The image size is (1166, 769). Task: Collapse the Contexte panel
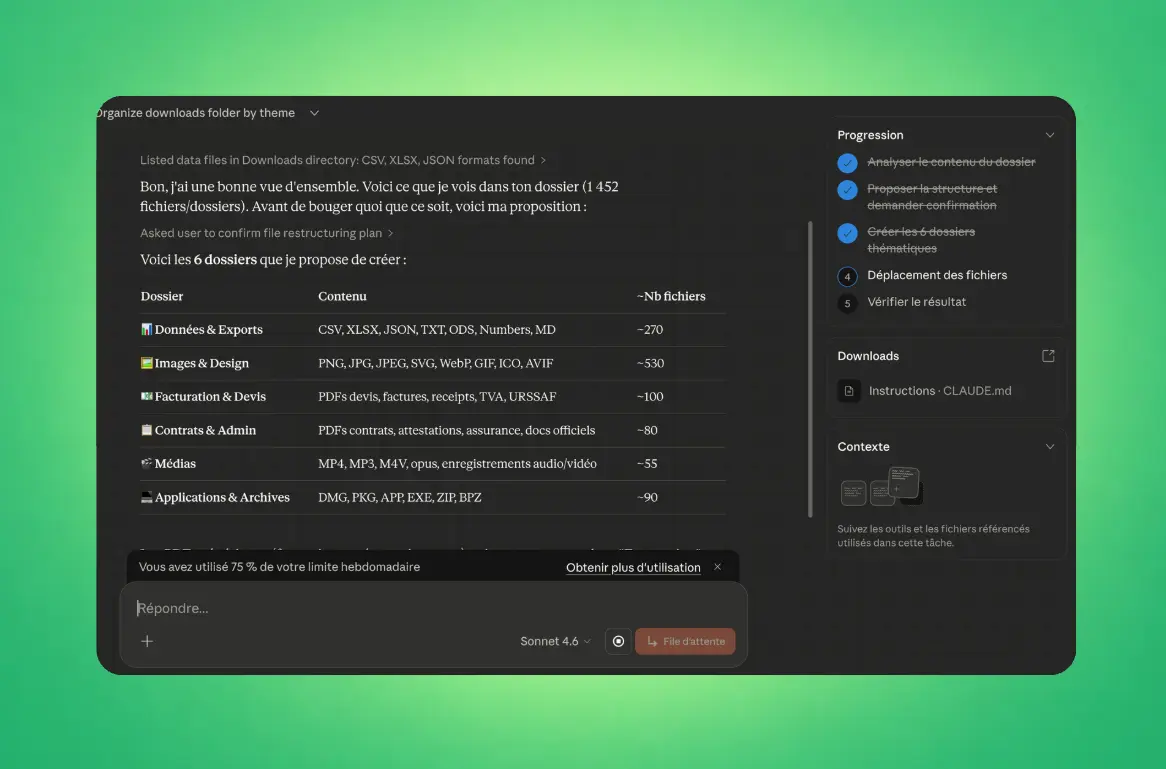1049,447
